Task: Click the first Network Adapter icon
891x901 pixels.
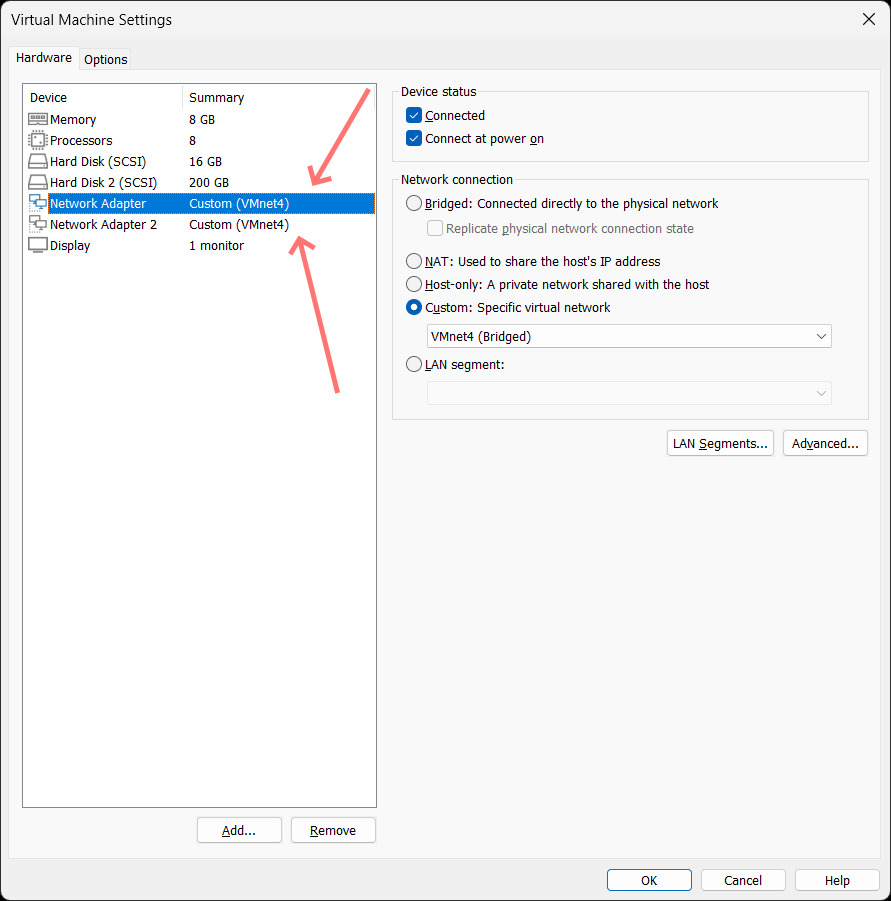Action: click(37, 204)
